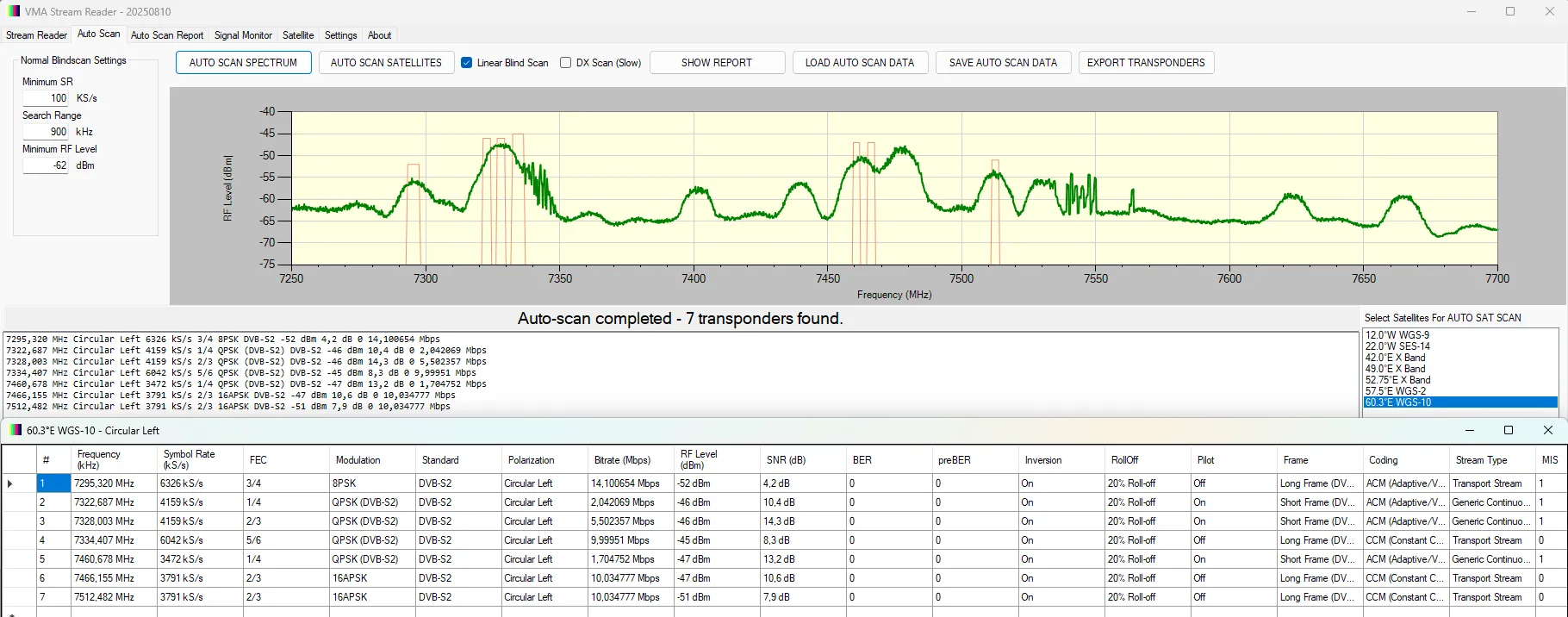The width and height of the screenshot is (1568, 617).
Task: Focus the Minimum RF Level field
Action: click(x=47, y=165)
